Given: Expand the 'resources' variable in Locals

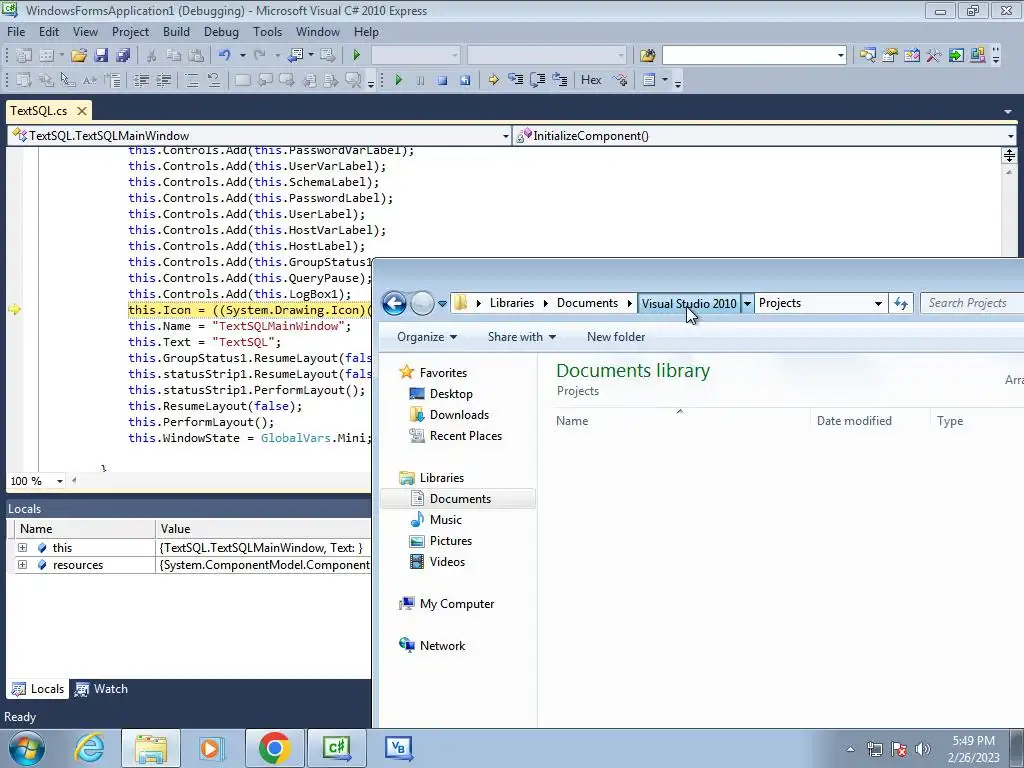Looking at the screenshot, I should [x=22, y=564].
